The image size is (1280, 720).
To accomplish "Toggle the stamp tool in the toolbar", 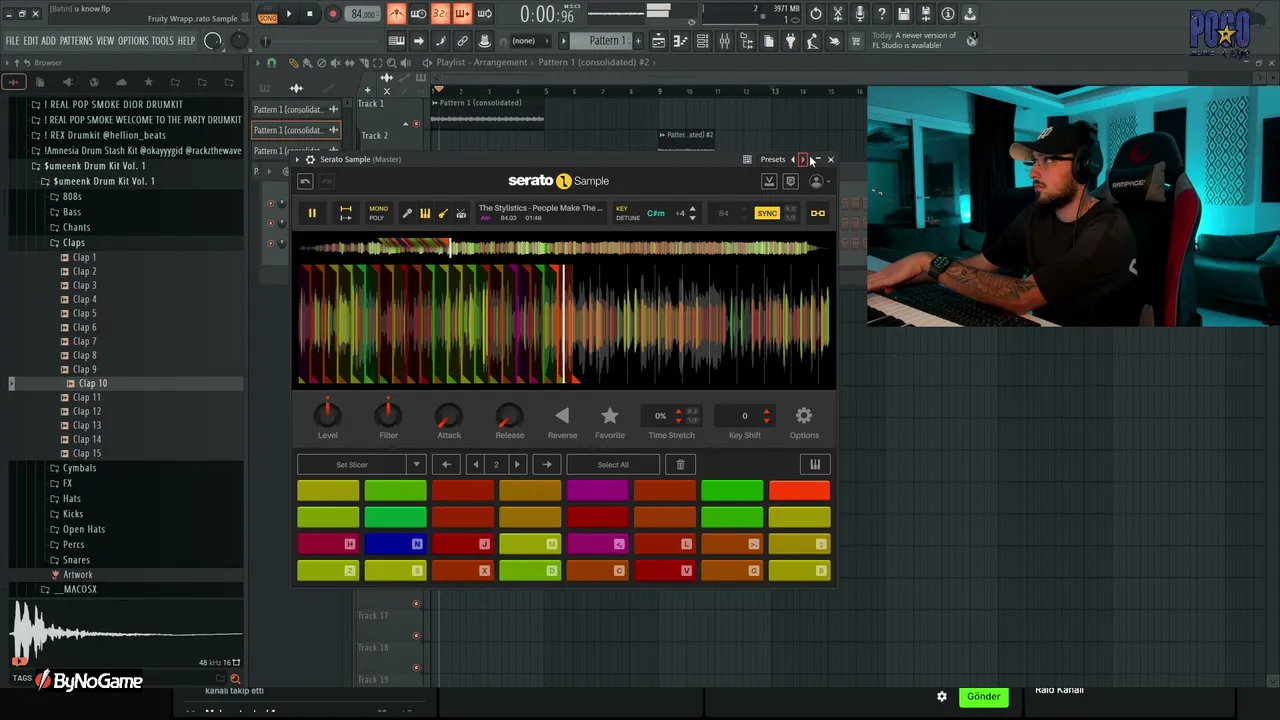I will pos(484,41).
